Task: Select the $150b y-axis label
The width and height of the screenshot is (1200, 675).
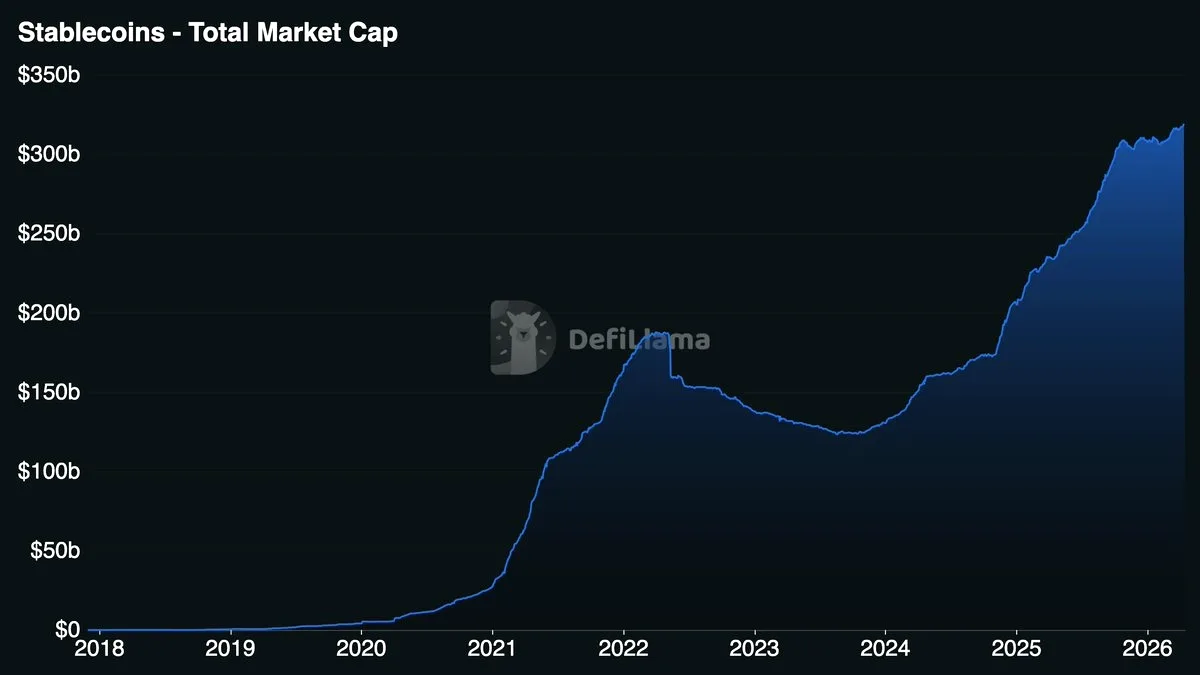Action: point(49,392)
